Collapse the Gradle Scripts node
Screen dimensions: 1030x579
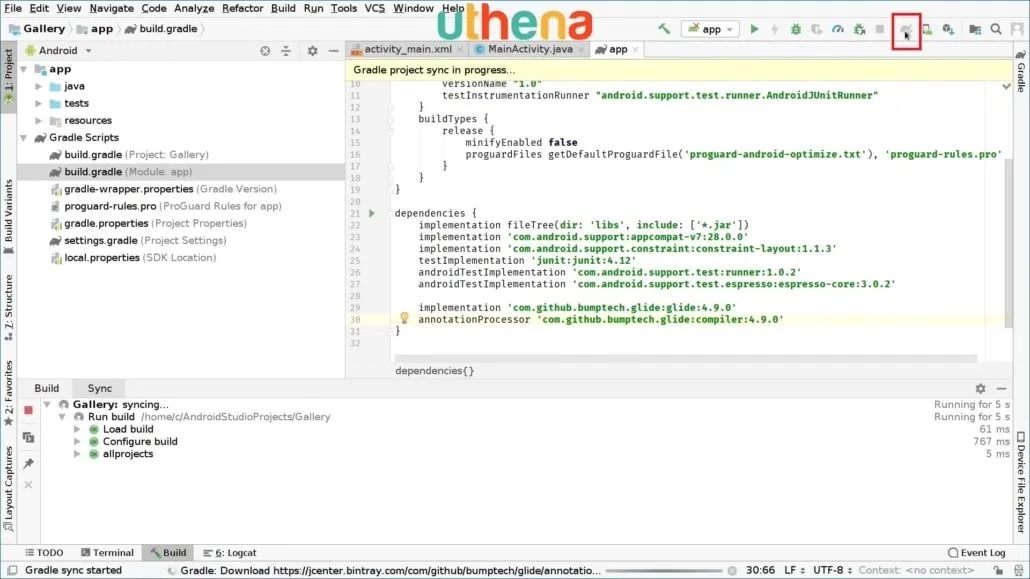coord(24,137)
